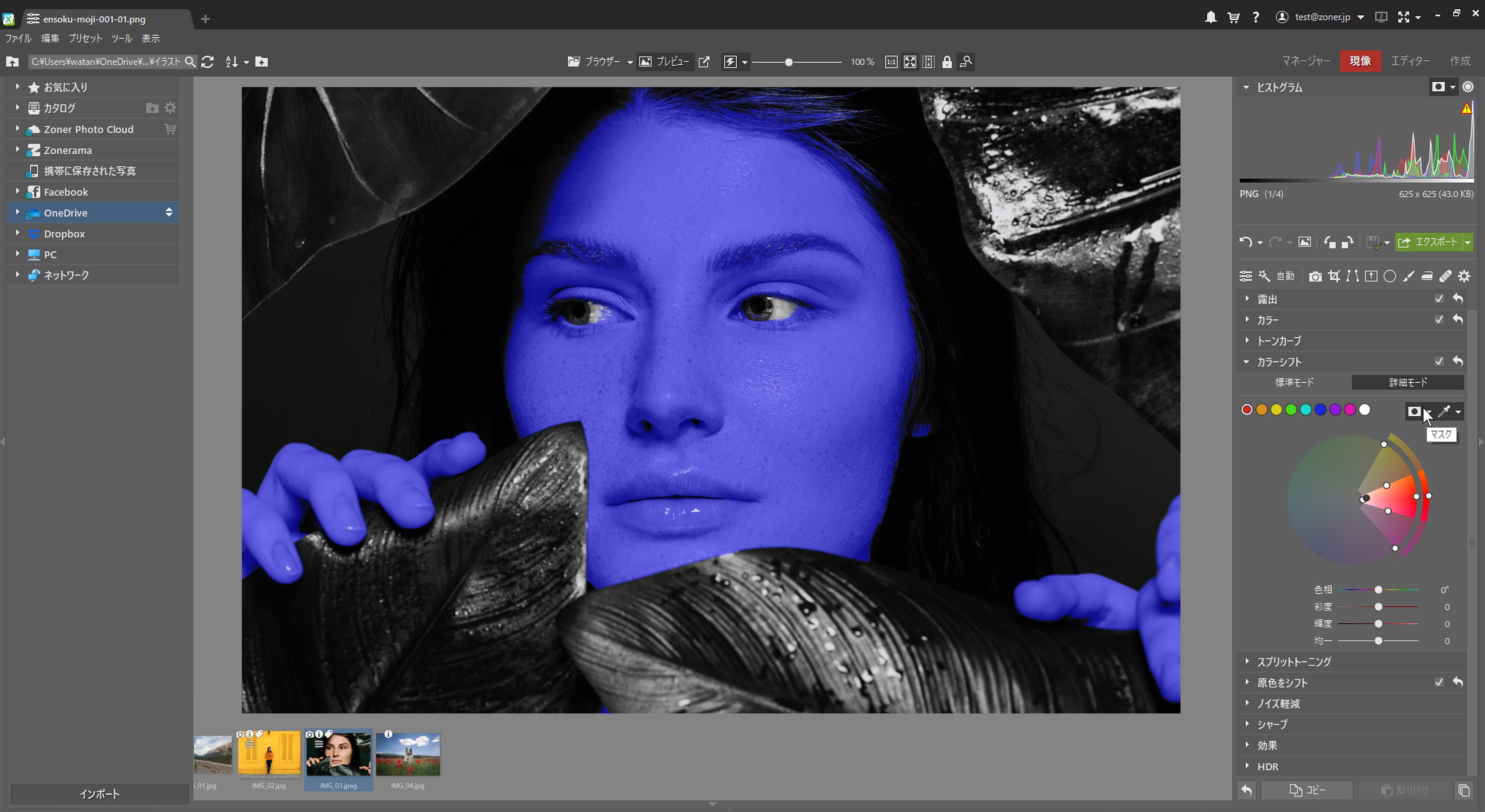This screenshot has height=812, width=1485.
Task: Select the blue color swatch
Action: pos(1320,410)
